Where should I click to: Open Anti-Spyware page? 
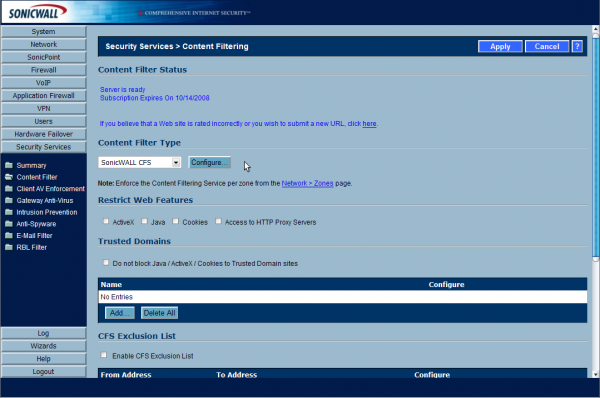36,224
